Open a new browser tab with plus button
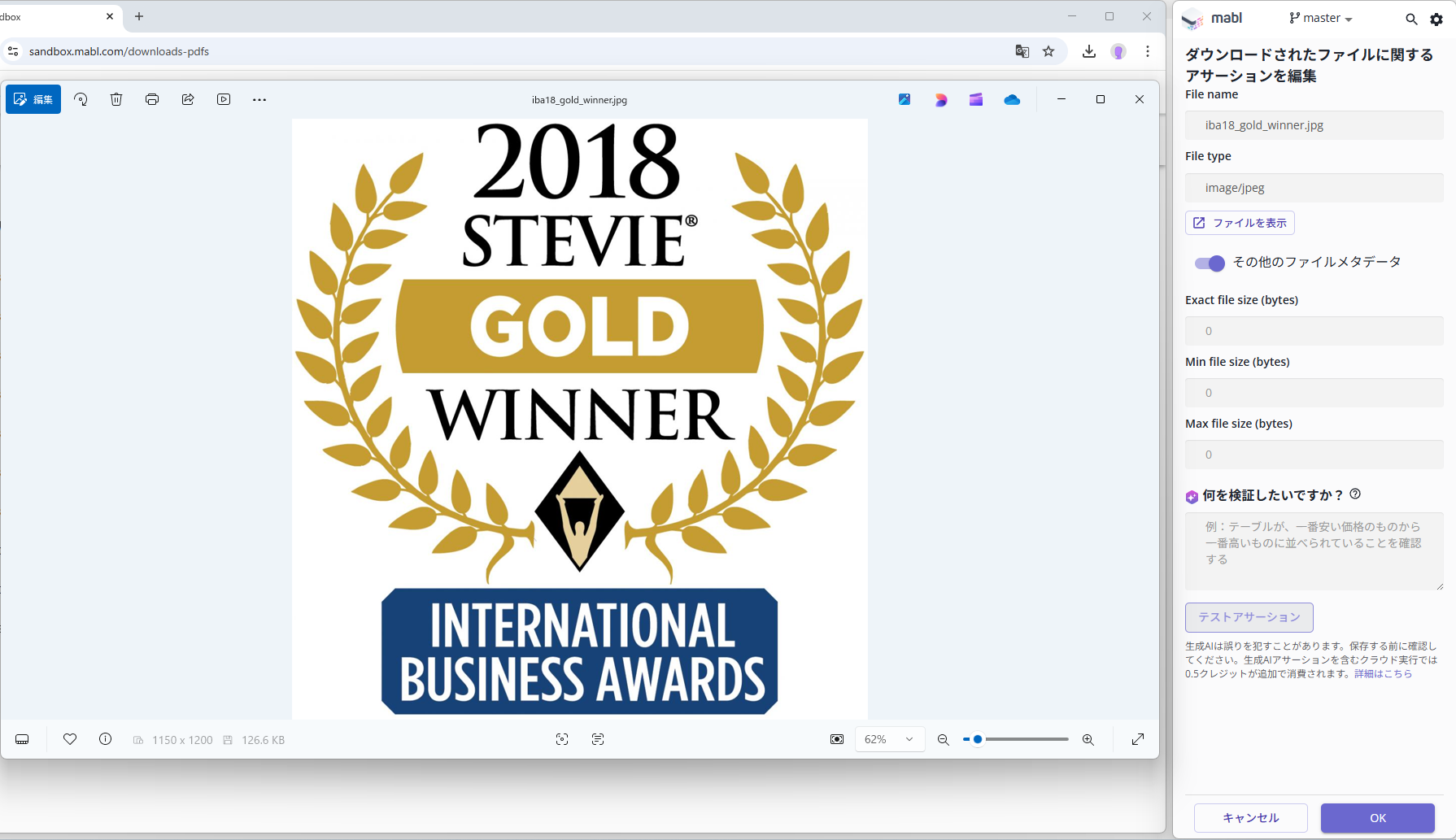This screenshot has height=840, width=1456. (x=139, y=16)
